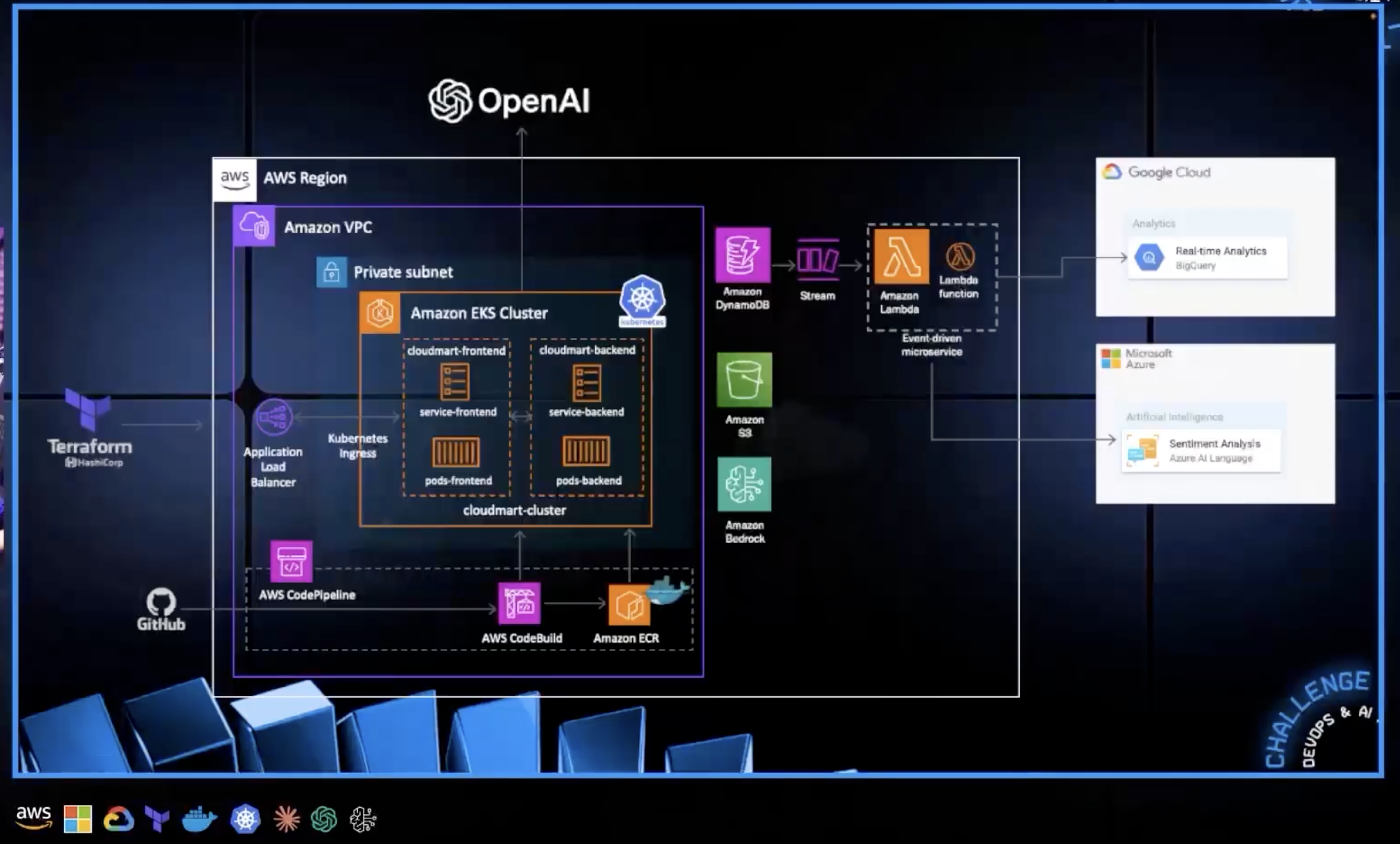Click the "Event-driven microservice" caption

pos(932,345)
